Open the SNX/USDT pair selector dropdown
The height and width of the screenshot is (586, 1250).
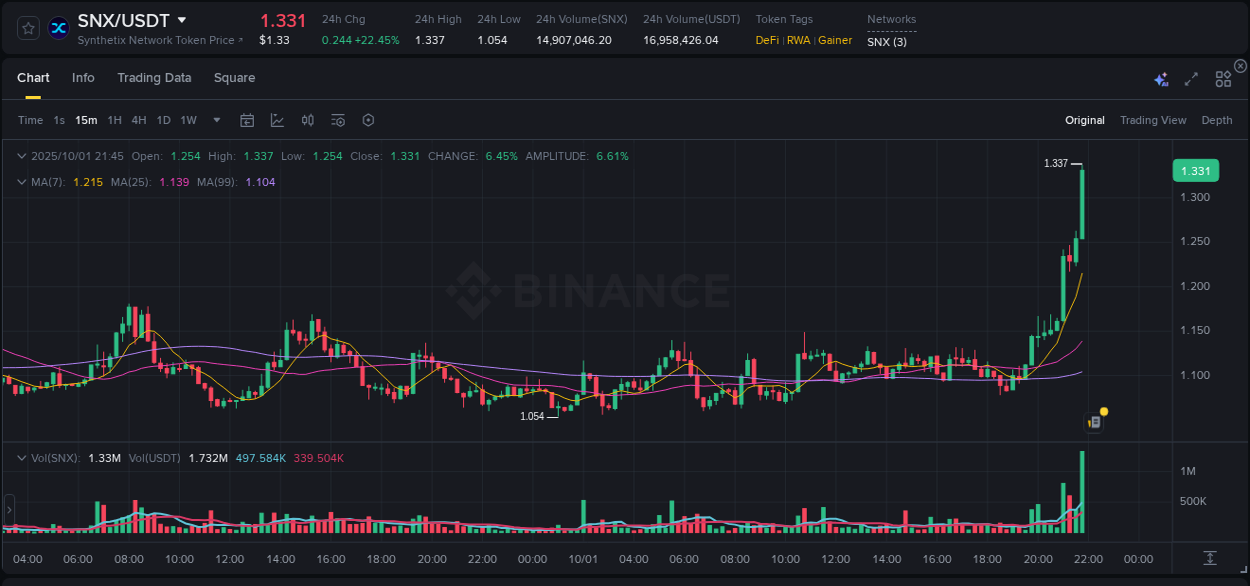181,19
